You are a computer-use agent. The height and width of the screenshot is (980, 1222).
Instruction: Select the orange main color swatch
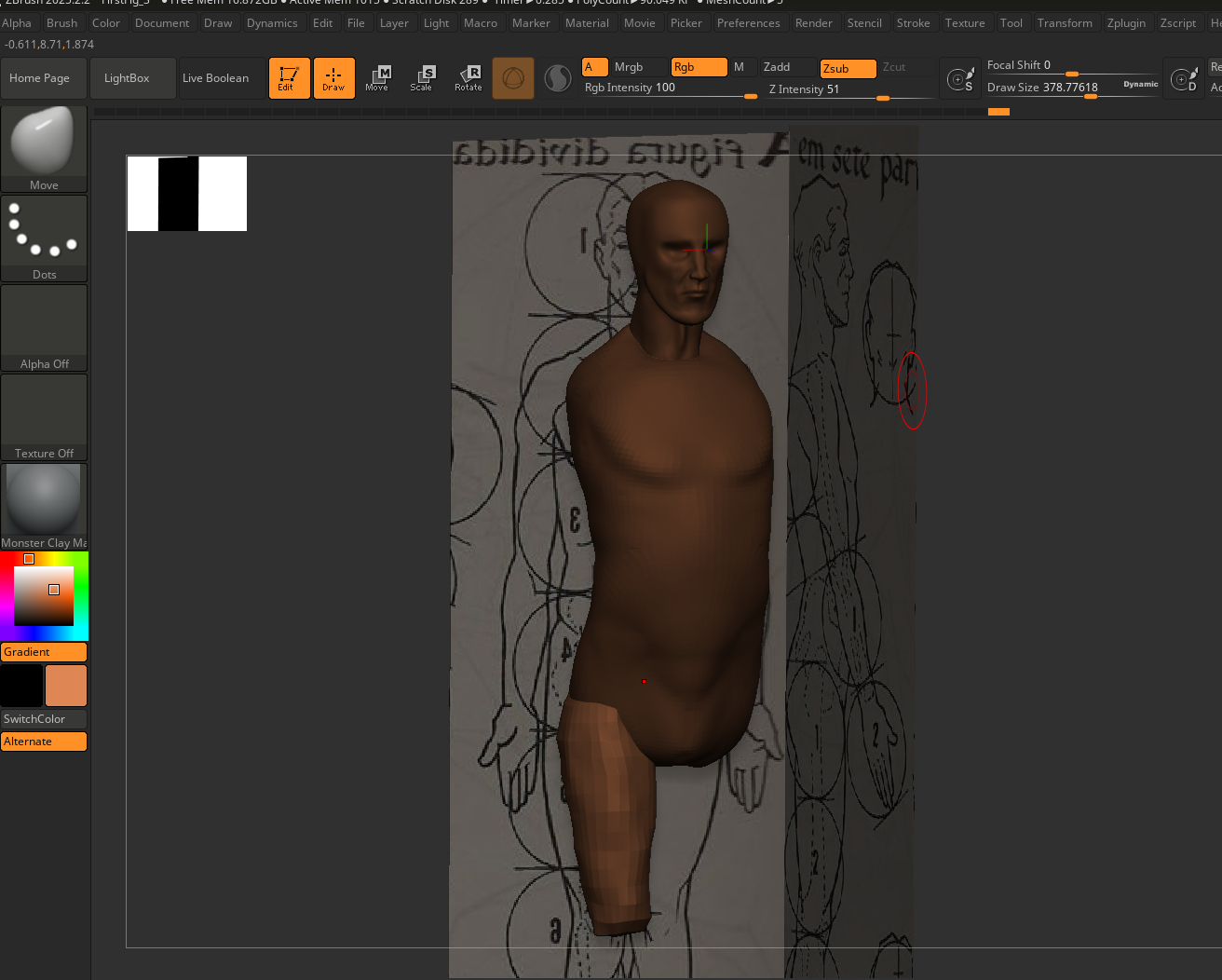(66, 686)
